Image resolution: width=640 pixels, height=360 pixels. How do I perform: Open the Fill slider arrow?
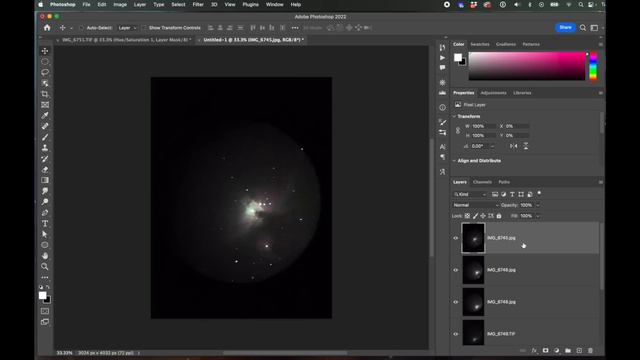[538, 216]
